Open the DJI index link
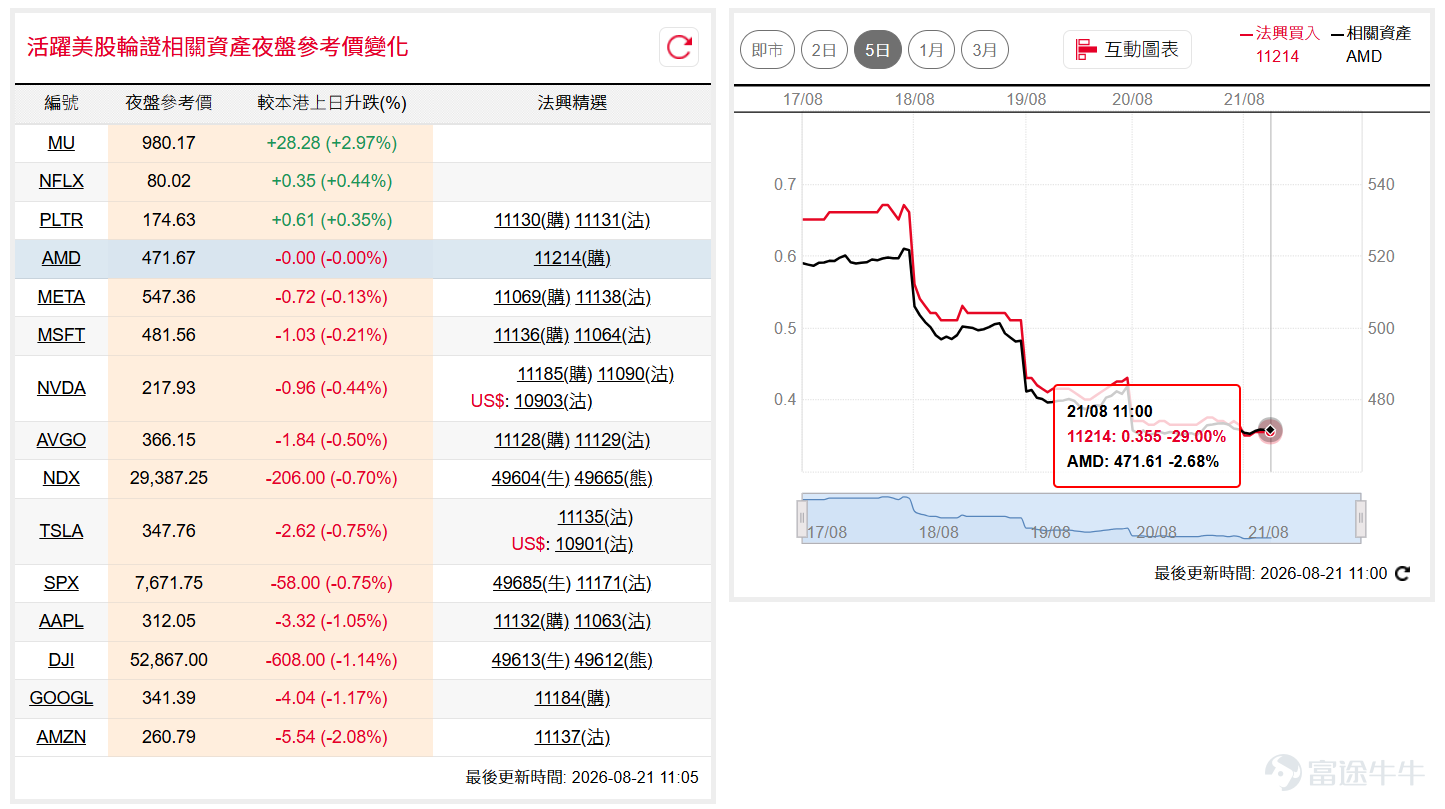The image size is (1445, 809). click(61, 660)
